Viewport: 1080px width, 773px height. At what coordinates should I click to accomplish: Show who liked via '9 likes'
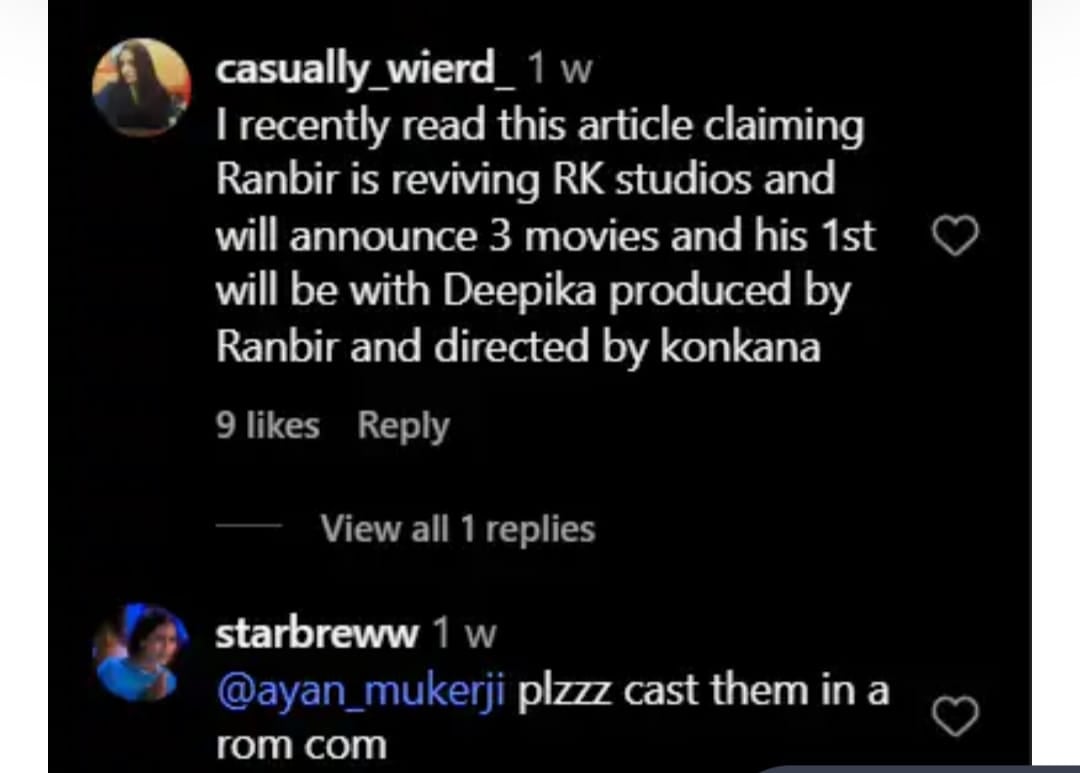point(267,425)
